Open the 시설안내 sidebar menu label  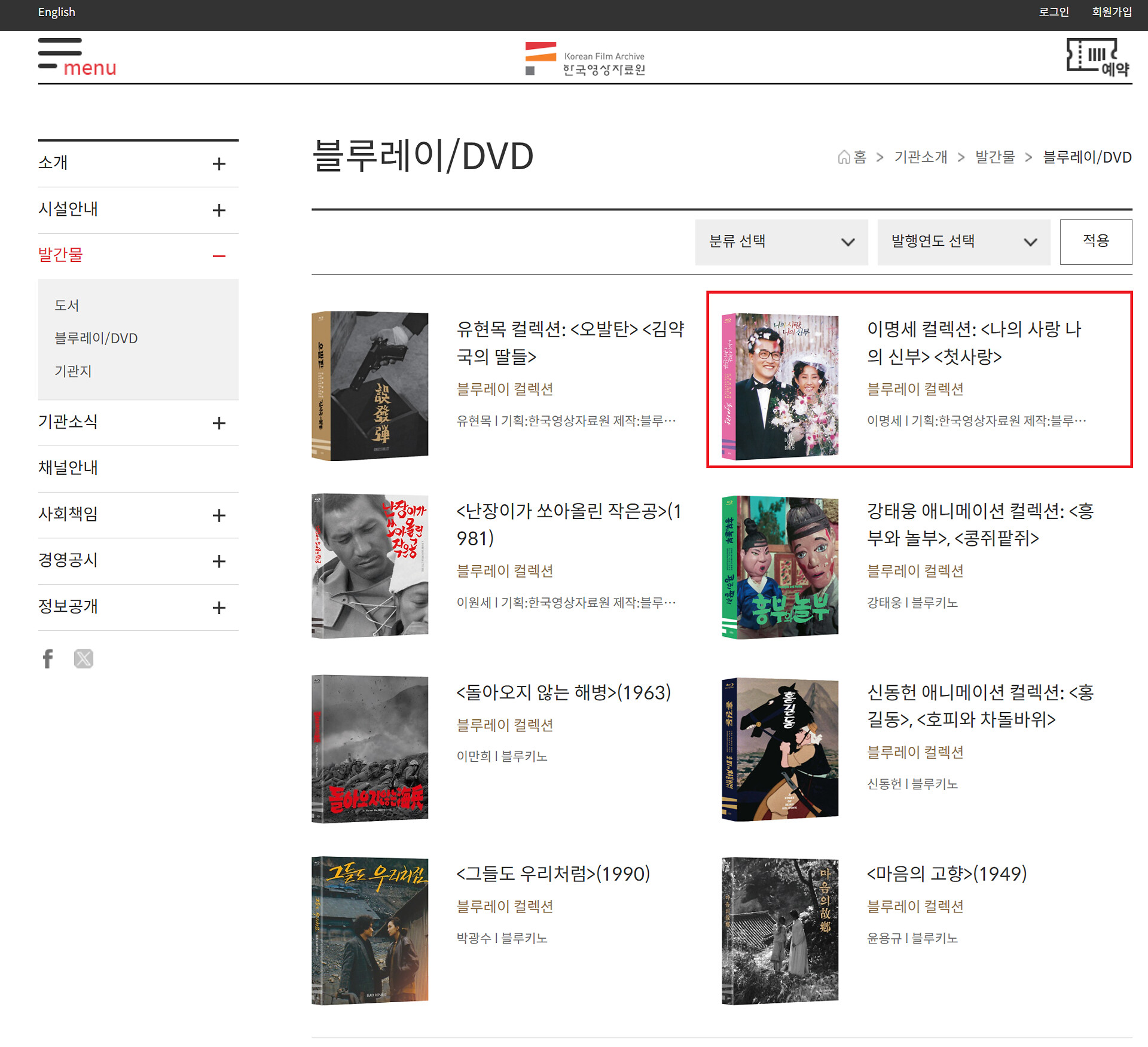pos(68,209)
